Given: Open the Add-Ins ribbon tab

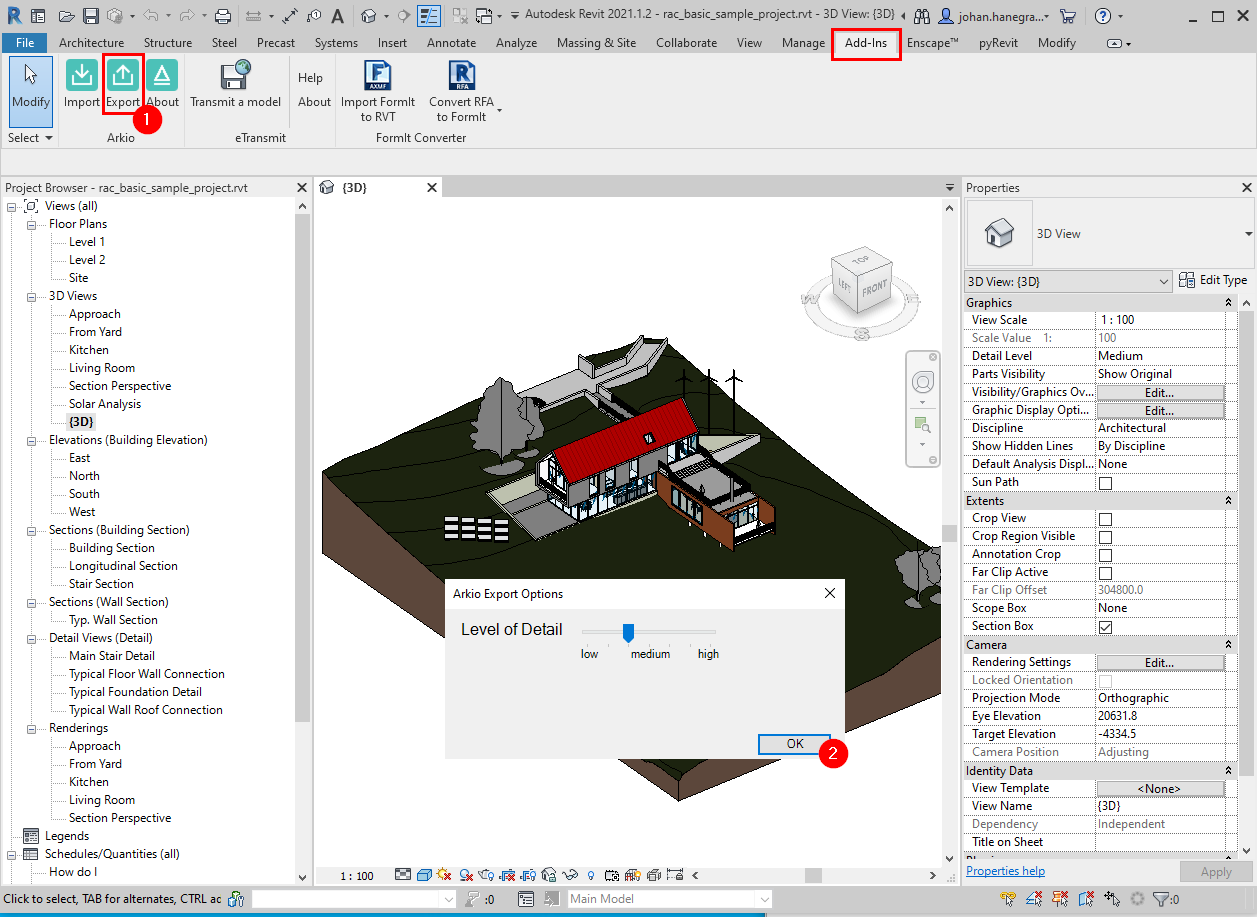Looking at the screenshot, I should (x=866, y=43).
